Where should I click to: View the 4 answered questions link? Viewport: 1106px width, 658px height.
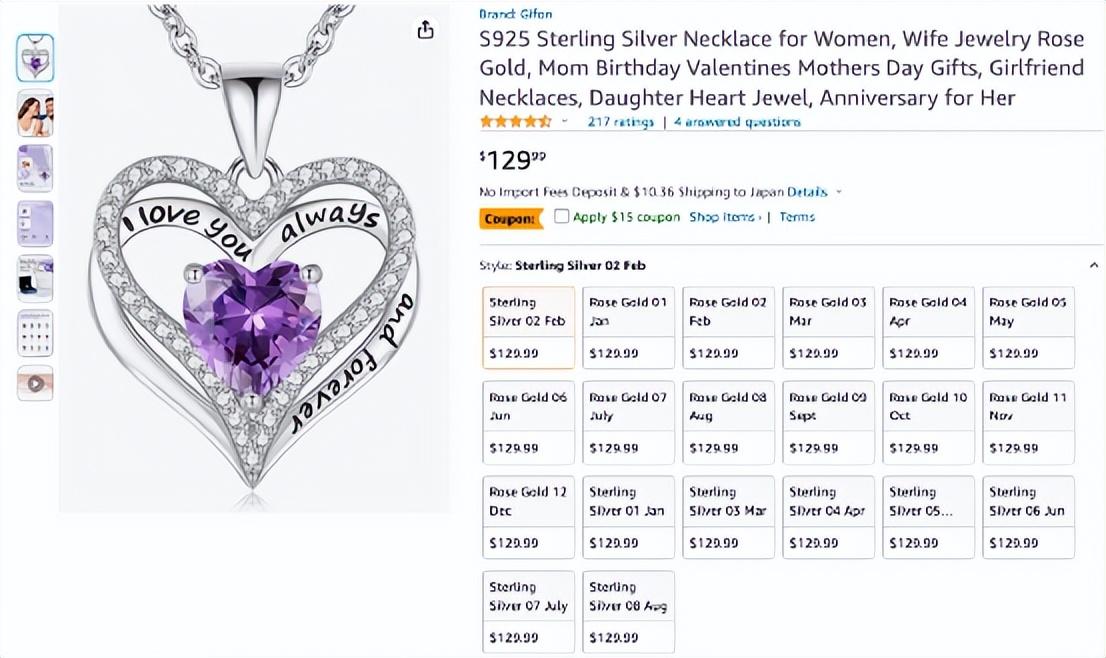[737, 122]
